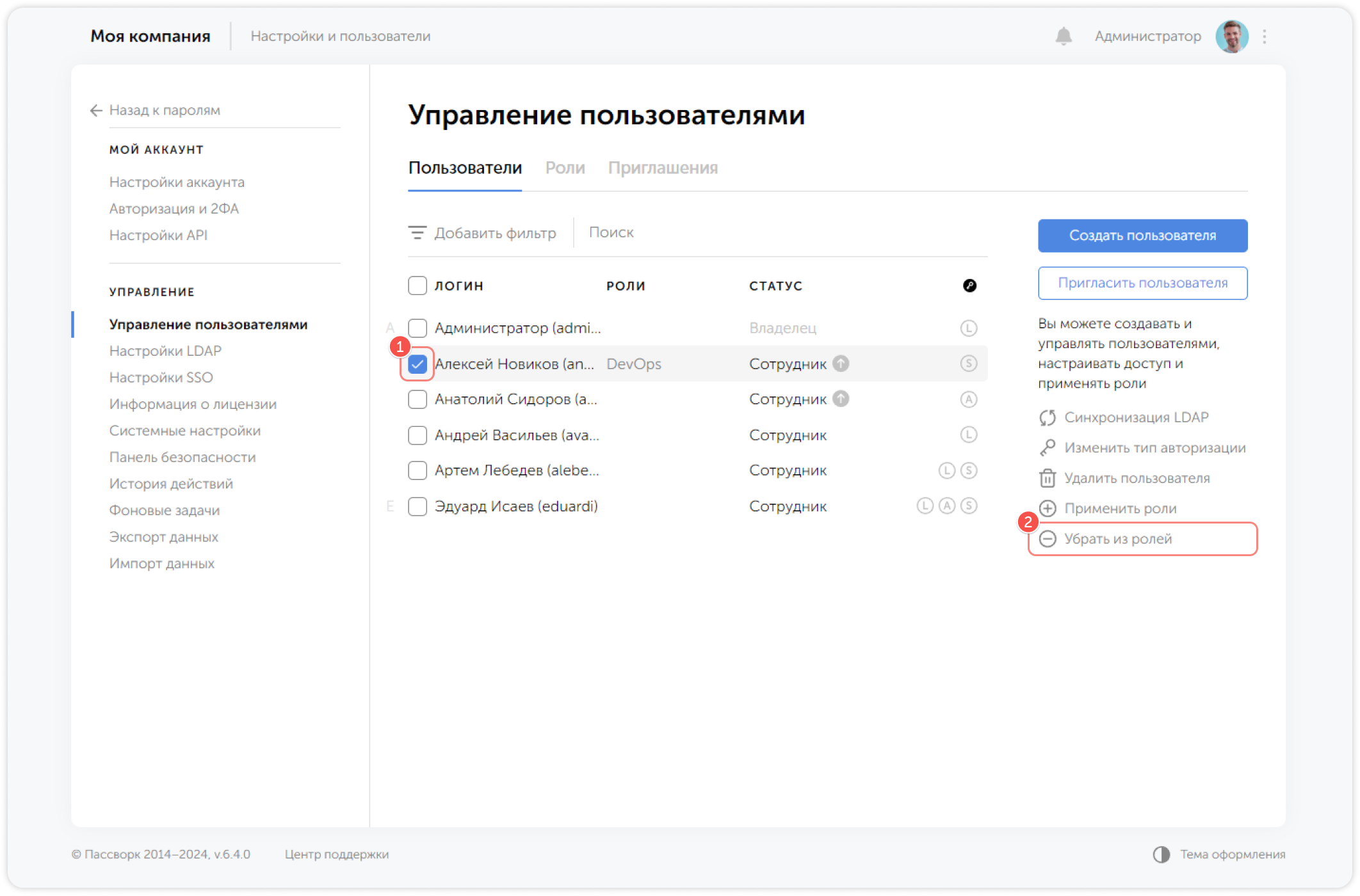1360x896 pixels.
Task: Select all users with the header checkbox
Action: tap(417, 285)
